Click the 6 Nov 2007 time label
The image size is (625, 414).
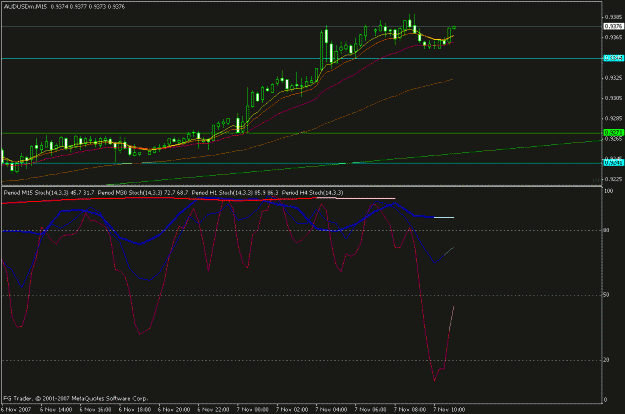[x=17, y=410]
